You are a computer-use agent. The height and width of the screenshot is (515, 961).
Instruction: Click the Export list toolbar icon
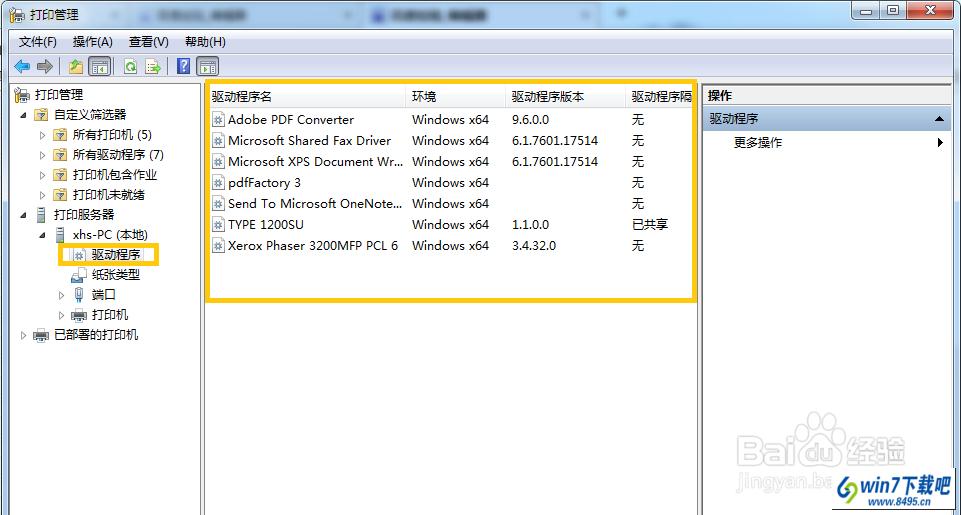click(153, 66)
